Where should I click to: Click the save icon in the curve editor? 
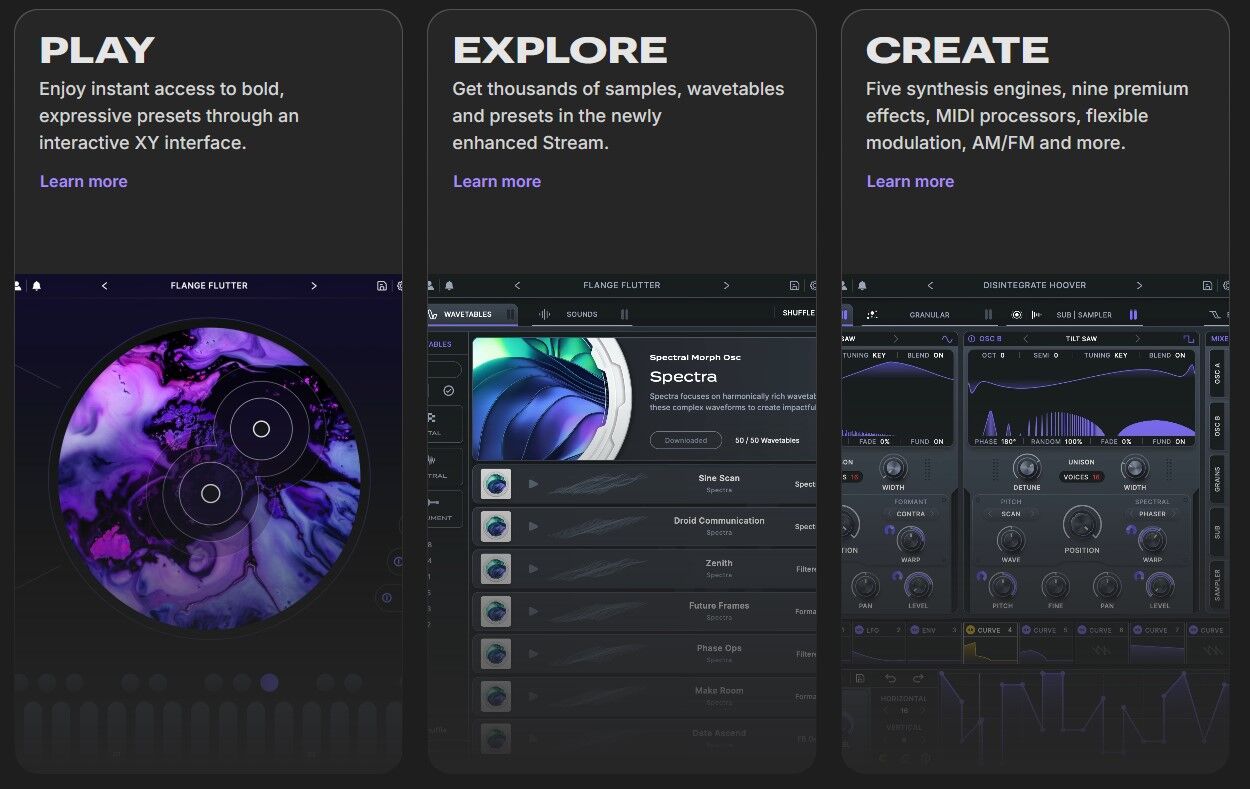[x=860, y=678]
